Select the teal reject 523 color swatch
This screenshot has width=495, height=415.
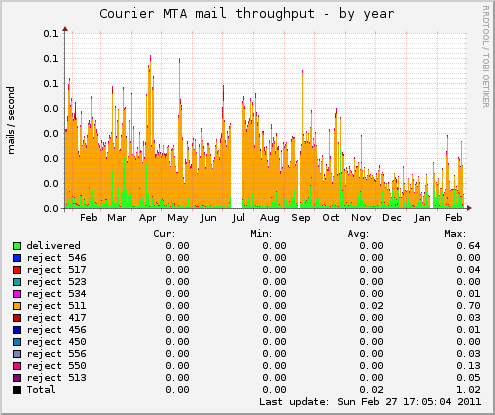tap(17, 282)
